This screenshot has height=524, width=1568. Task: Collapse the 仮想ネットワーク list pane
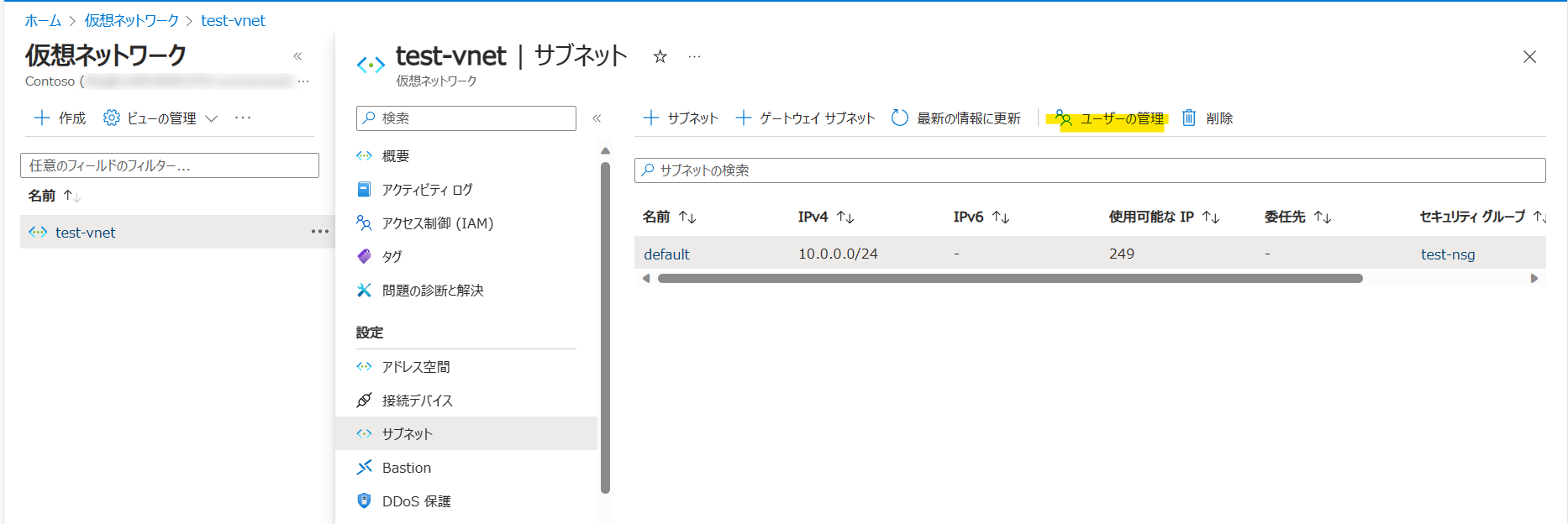[297, 56]
